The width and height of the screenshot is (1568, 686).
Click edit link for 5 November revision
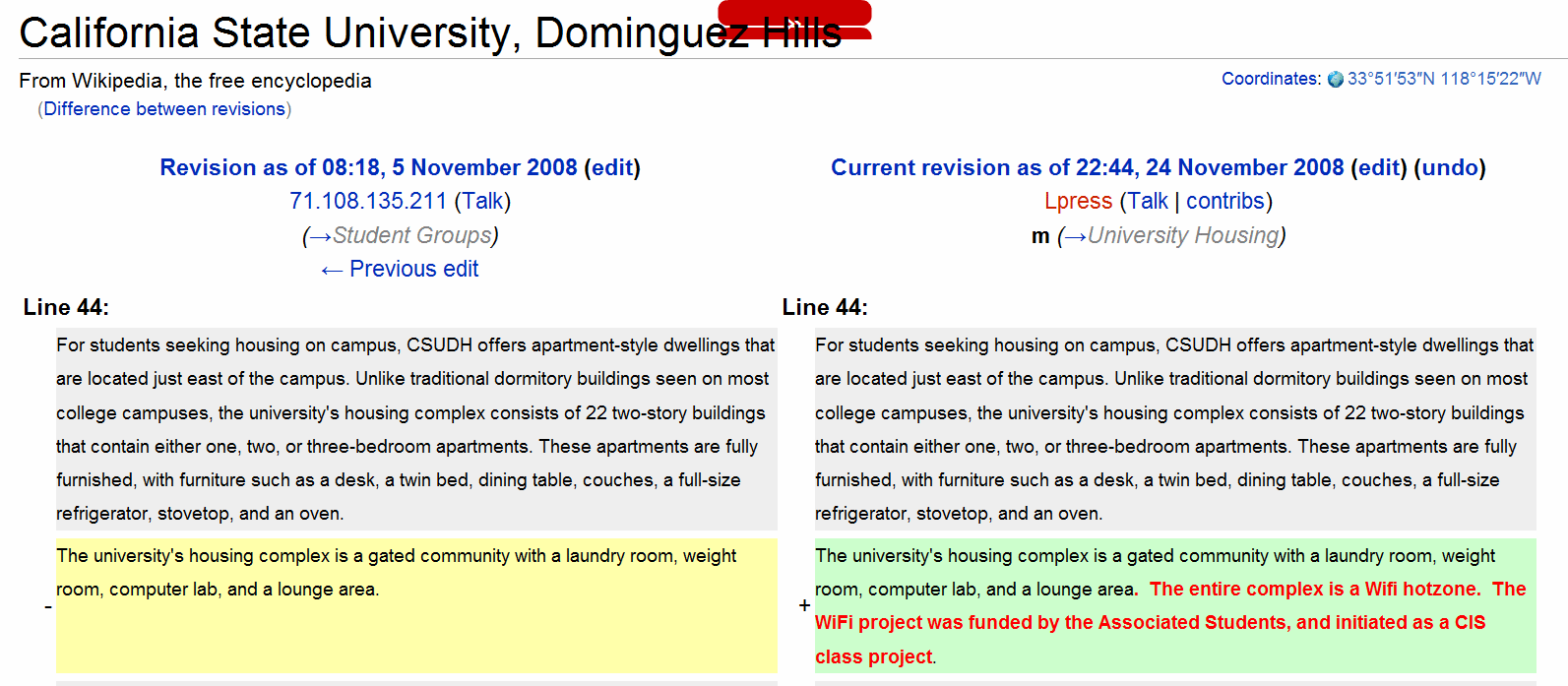tap(612, 167)
